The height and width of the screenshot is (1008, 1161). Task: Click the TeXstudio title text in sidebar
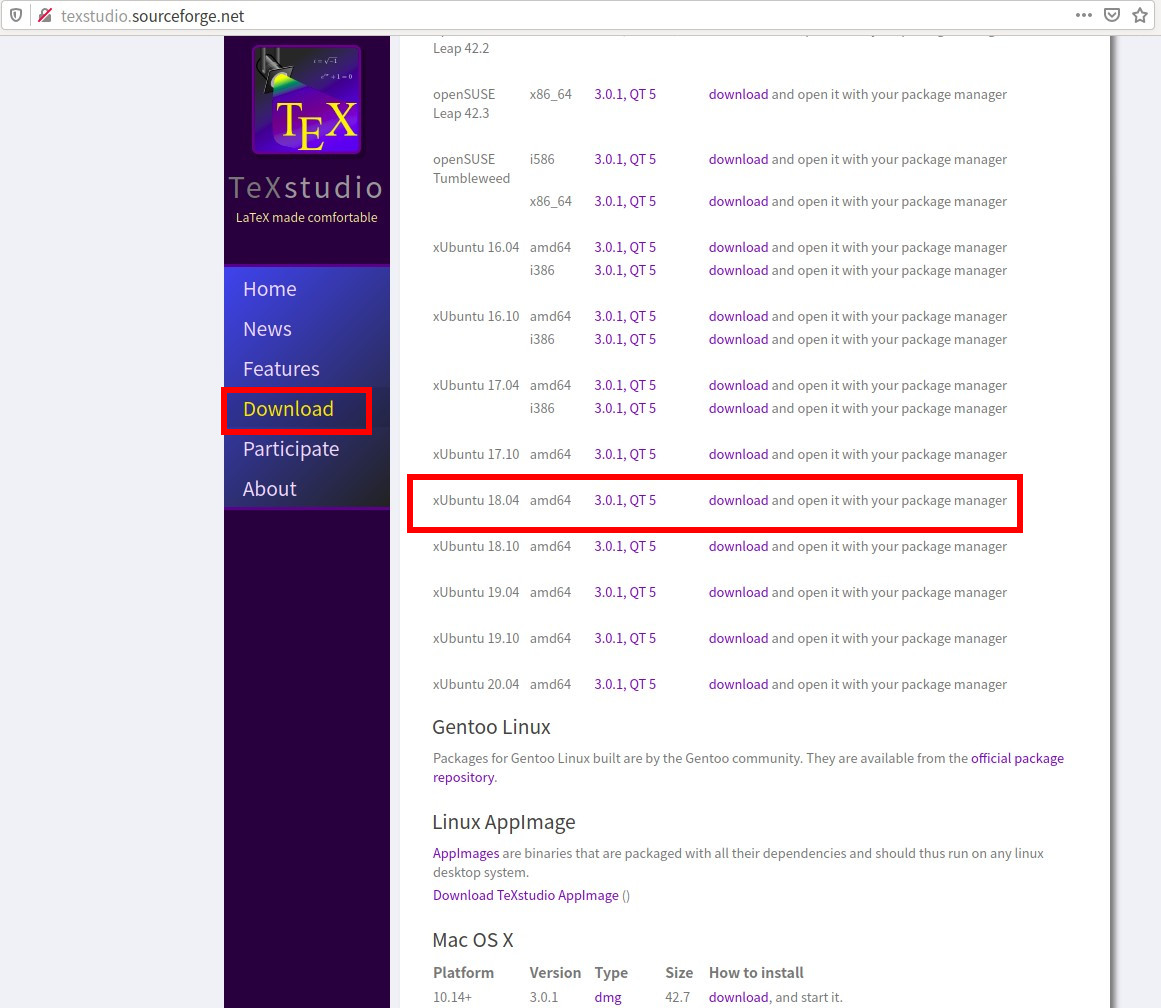[x=306, y=187]
